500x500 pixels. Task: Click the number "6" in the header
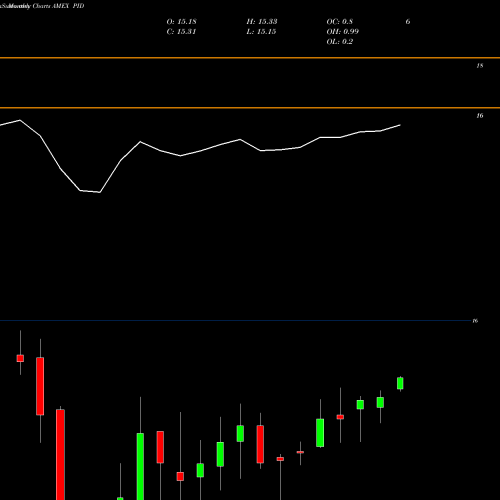tap(408, 22)
